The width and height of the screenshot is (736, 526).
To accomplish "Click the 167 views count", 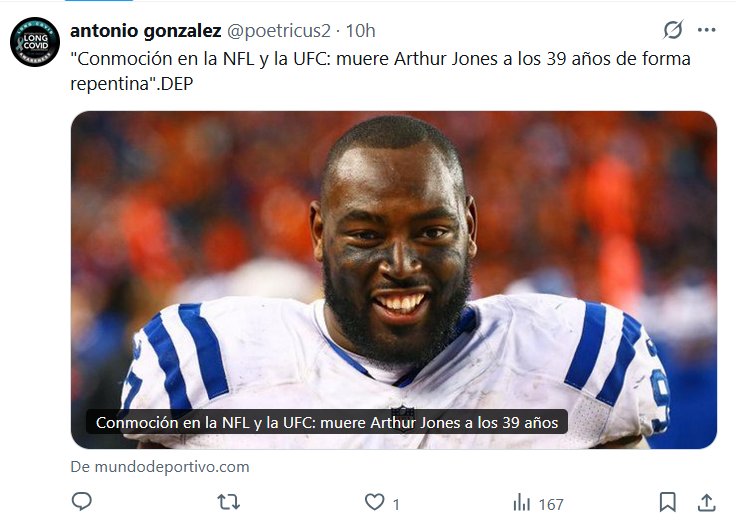I will pyautogui.click(x=551, y=504).
